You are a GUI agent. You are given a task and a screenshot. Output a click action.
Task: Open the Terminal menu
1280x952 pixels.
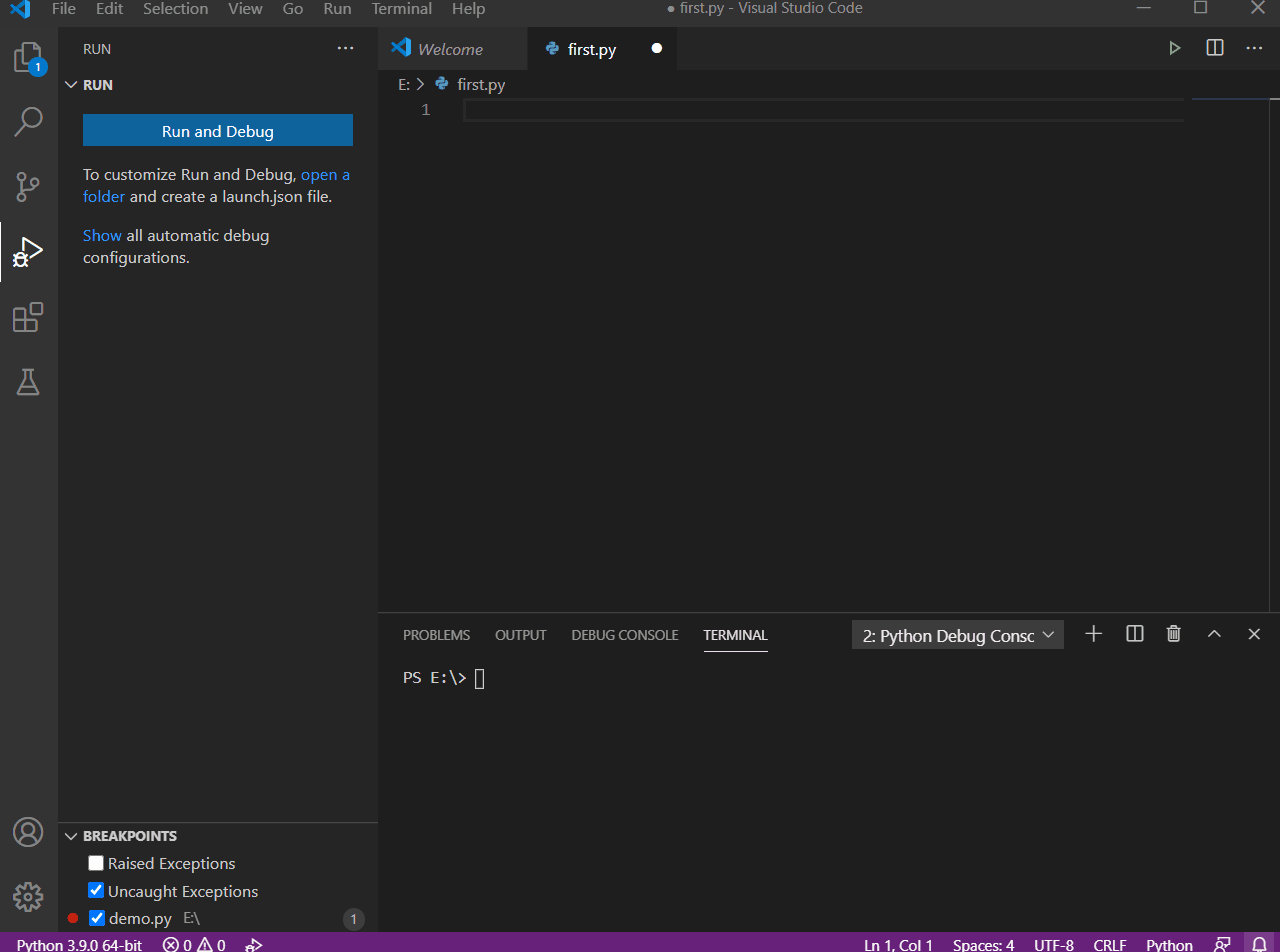(x=401, y=9)
